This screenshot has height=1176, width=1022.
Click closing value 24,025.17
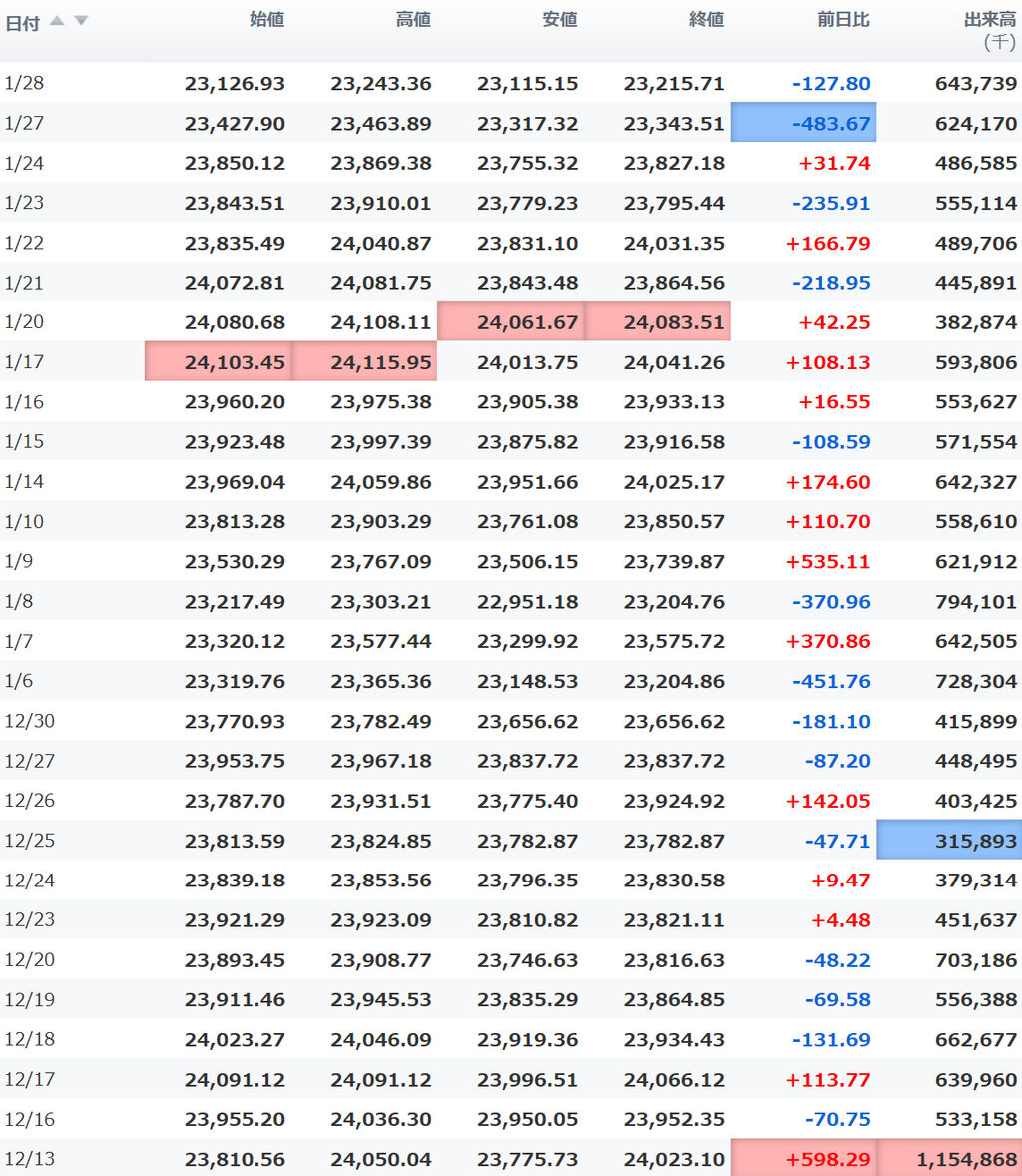point(674,482)
